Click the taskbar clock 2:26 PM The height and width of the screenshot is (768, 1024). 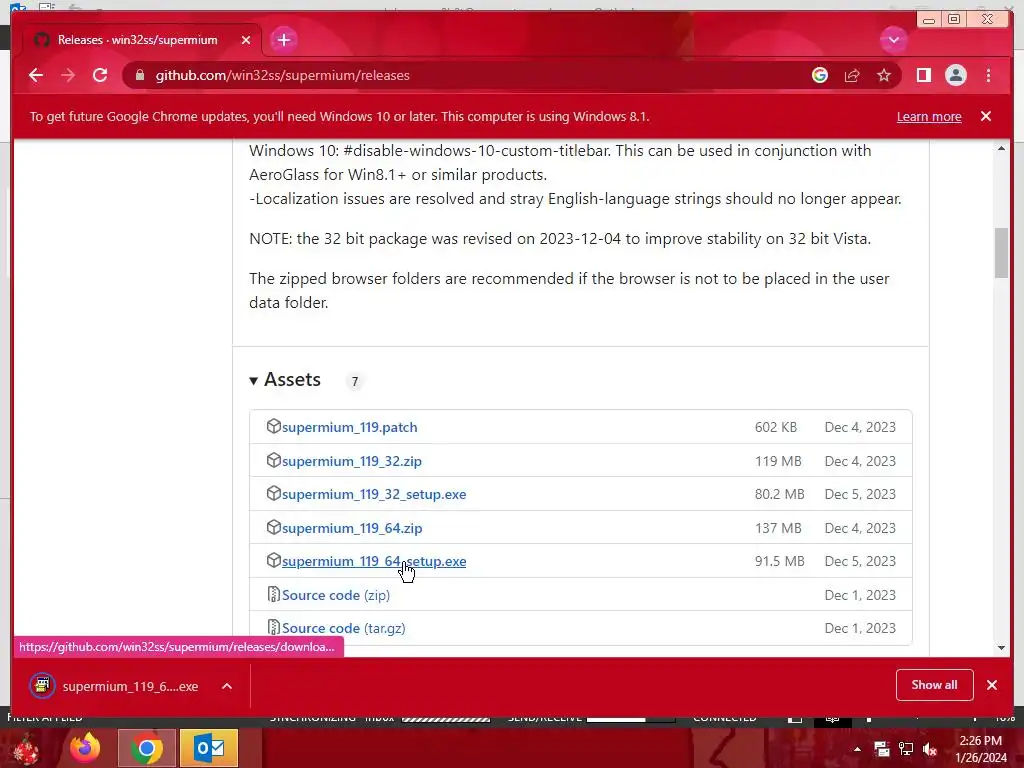point(981,741)
